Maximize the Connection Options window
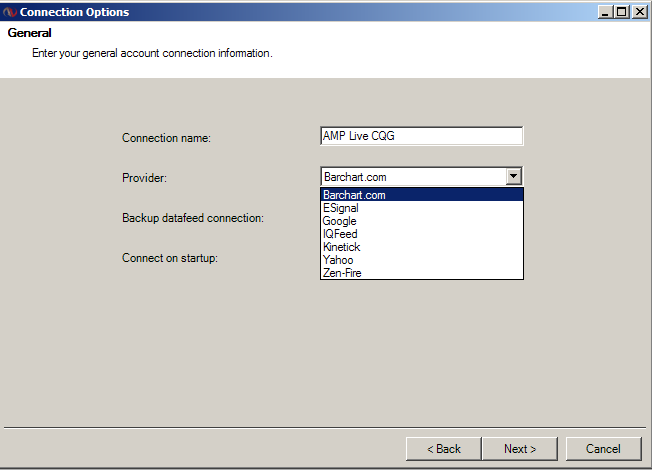This screenshot has height=470, width=652. tap(622, 12)
